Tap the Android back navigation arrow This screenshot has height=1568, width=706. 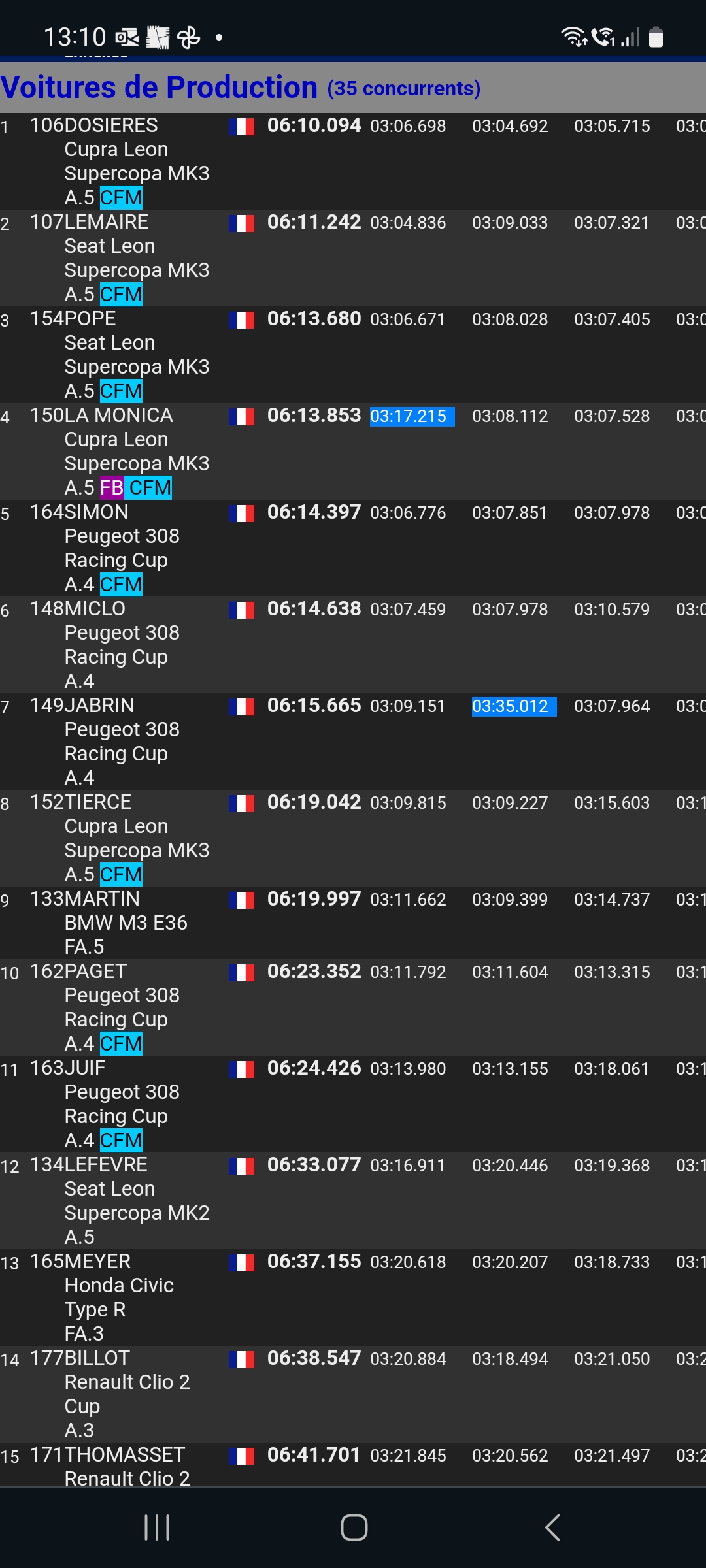pos(553,1527)
